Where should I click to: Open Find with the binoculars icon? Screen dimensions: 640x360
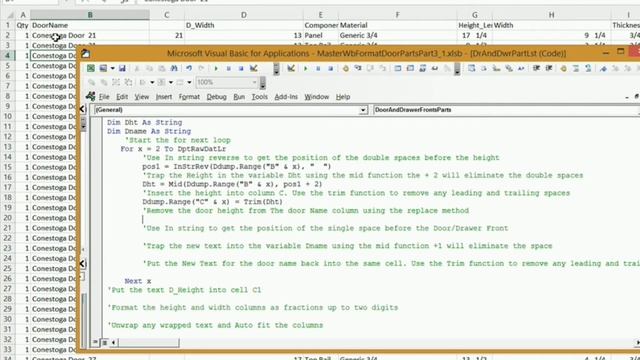(x=174, y=68)
